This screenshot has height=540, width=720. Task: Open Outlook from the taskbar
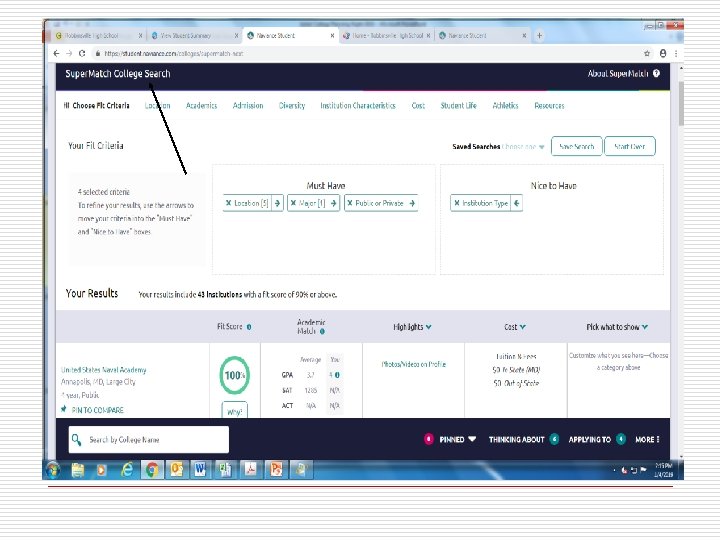(177, 470)
